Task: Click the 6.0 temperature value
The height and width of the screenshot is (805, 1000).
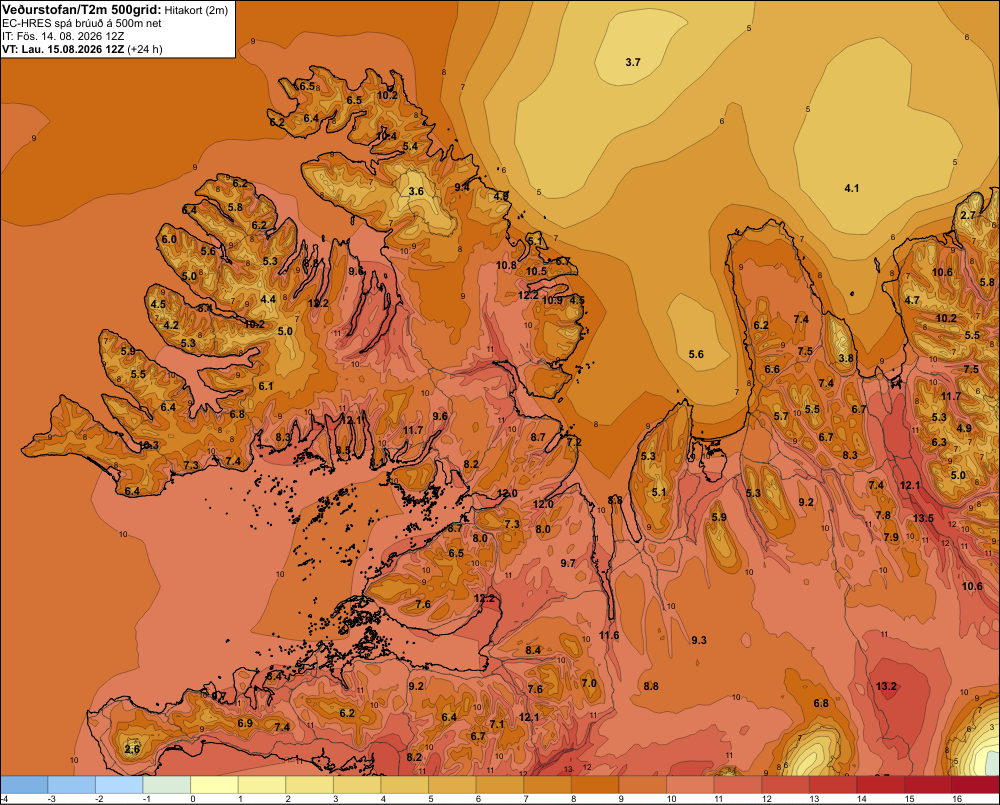Action: tap(169, 239)
